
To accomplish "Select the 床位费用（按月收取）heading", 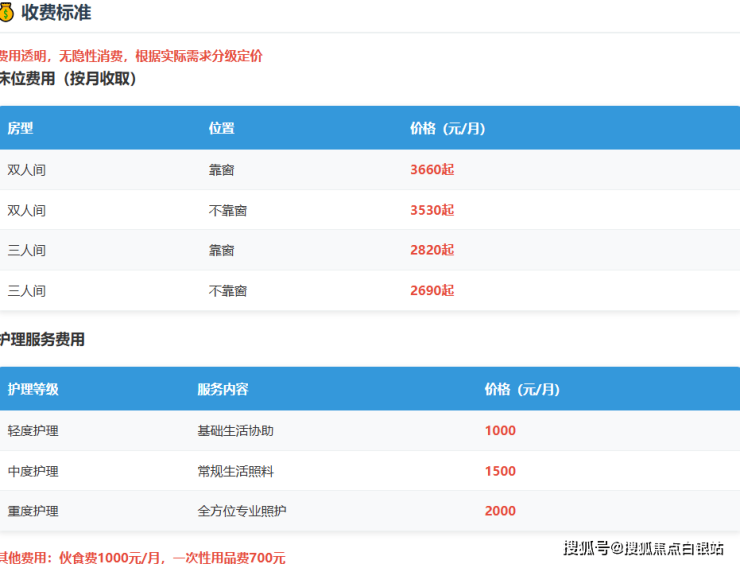I will (68, 78).
